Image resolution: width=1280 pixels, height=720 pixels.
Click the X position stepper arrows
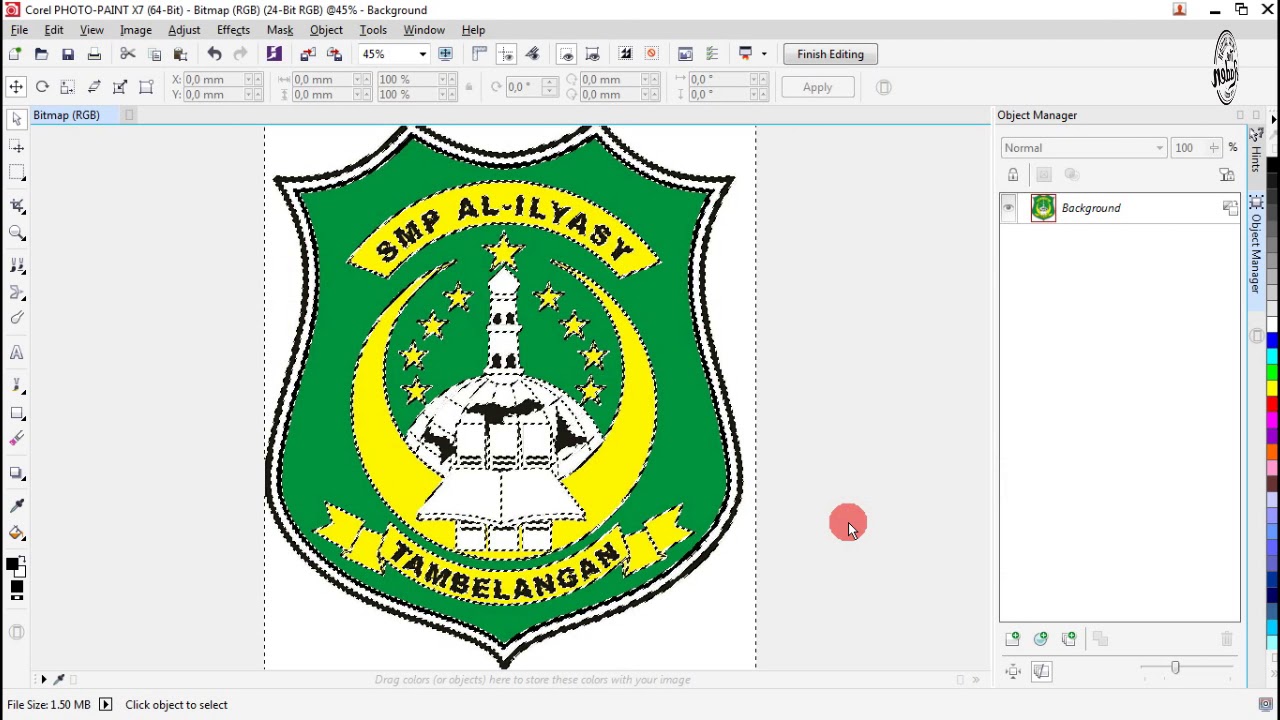(x=253, y=79)
